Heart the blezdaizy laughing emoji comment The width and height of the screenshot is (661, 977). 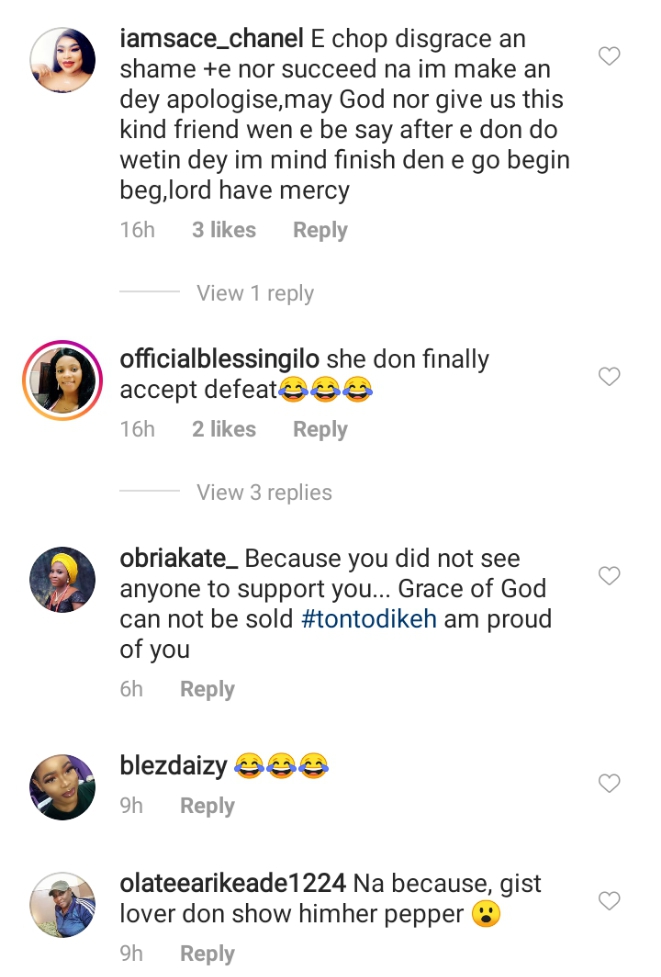(609, 783)
